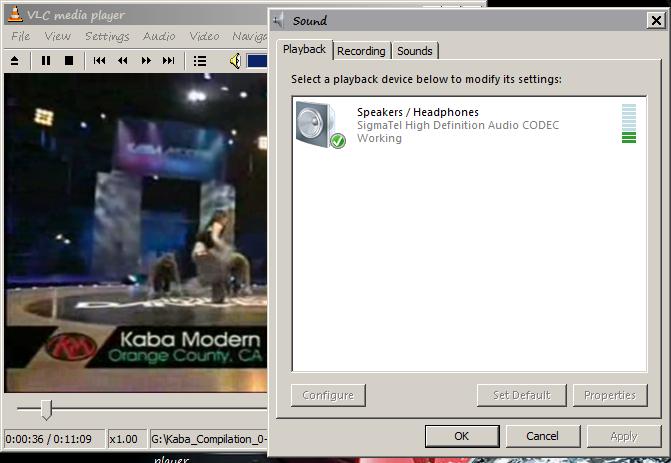Click the VLC seek slider handle
Image resolution: width=671 pixels, height=463 pixels.
coord(46,410)
